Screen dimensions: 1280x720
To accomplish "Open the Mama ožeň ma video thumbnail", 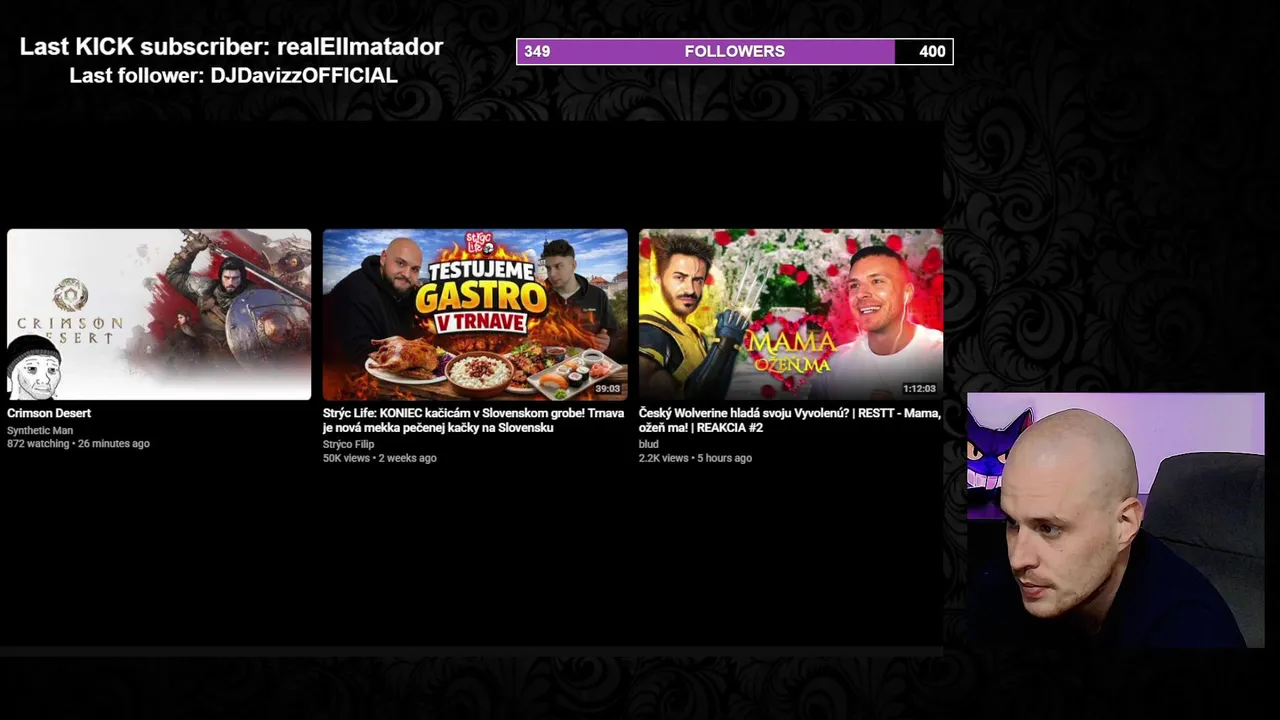I will 791,314.
